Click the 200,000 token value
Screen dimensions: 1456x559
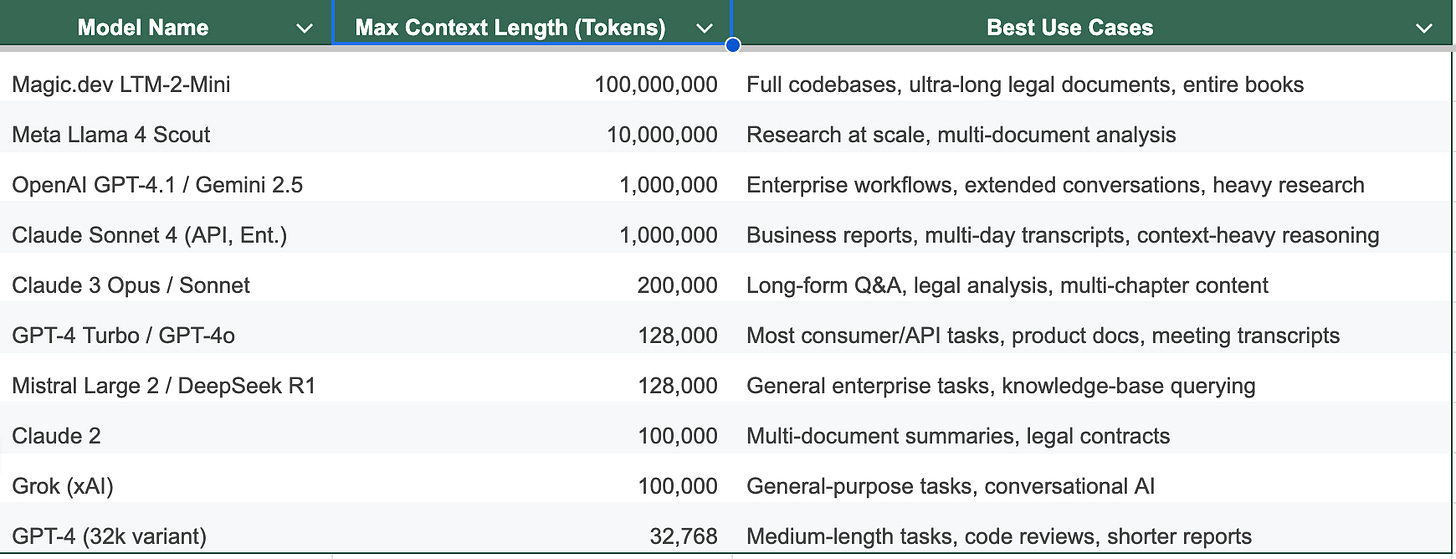pyautogui.click(x=677, y=285)
